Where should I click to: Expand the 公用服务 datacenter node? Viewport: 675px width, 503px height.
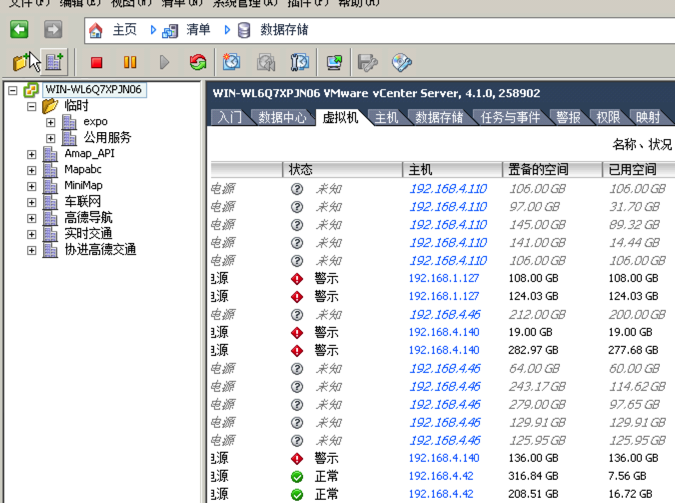click(x=50, y=138)
